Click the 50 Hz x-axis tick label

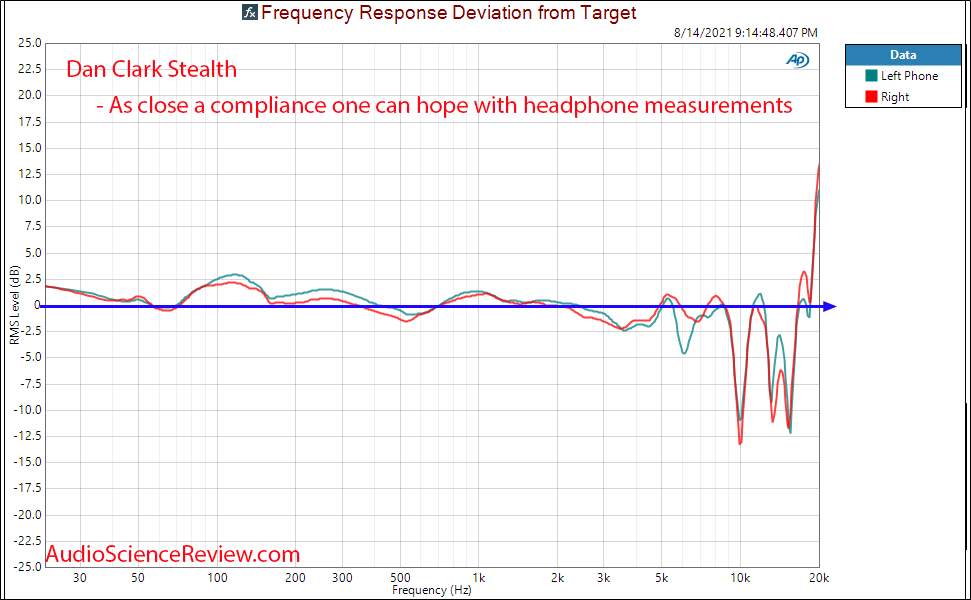point(137,578)
